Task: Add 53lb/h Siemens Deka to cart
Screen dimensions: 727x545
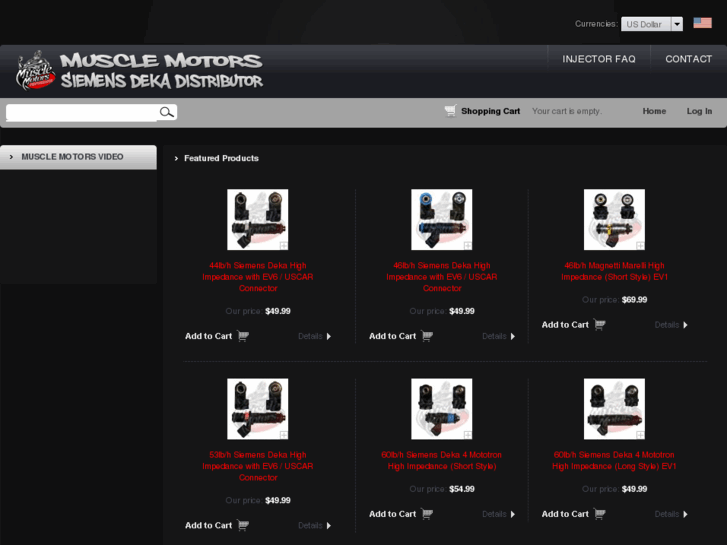Action: coord(208,526)
